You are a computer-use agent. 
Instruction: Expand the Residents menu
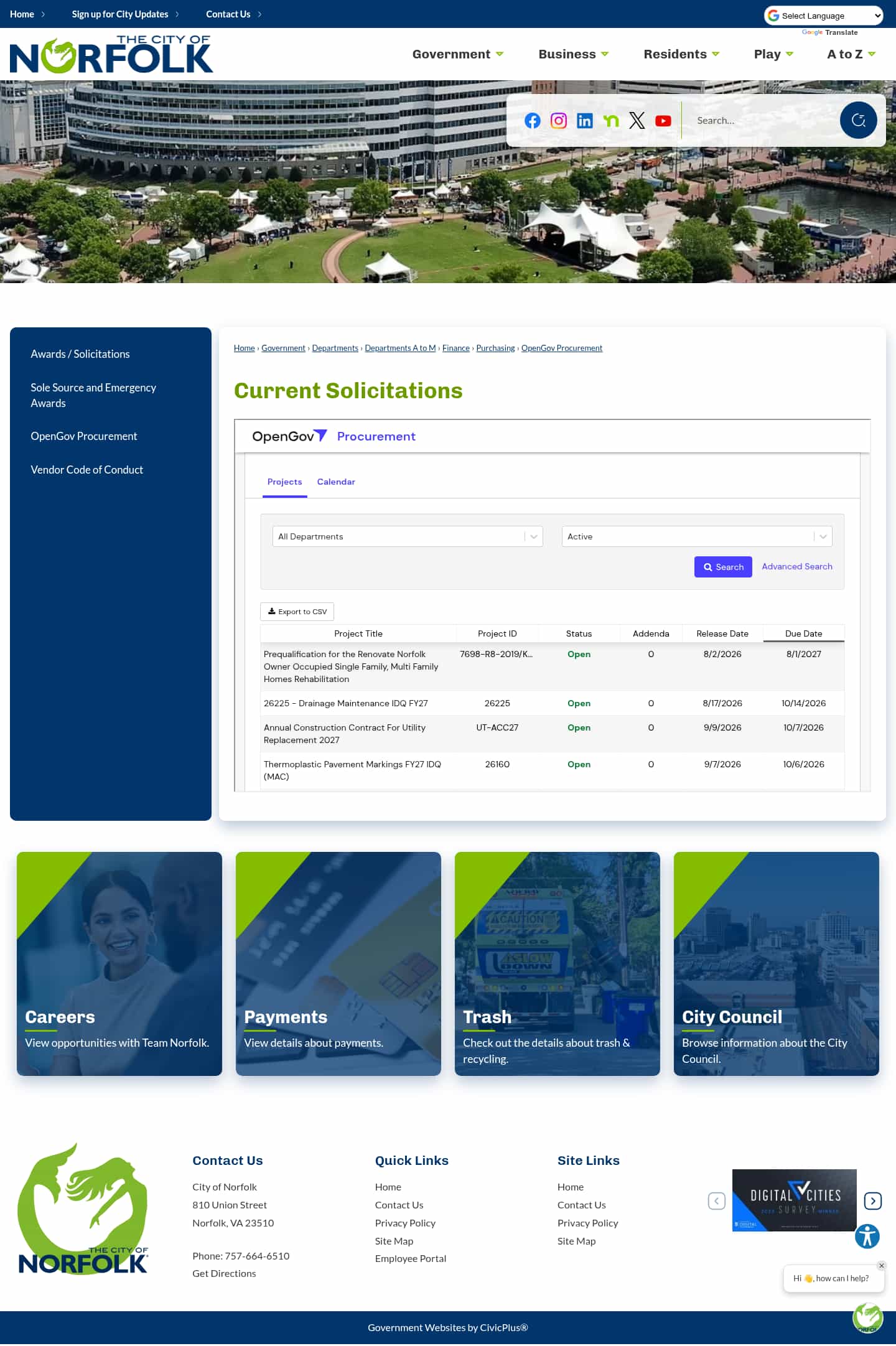[682, 54]
